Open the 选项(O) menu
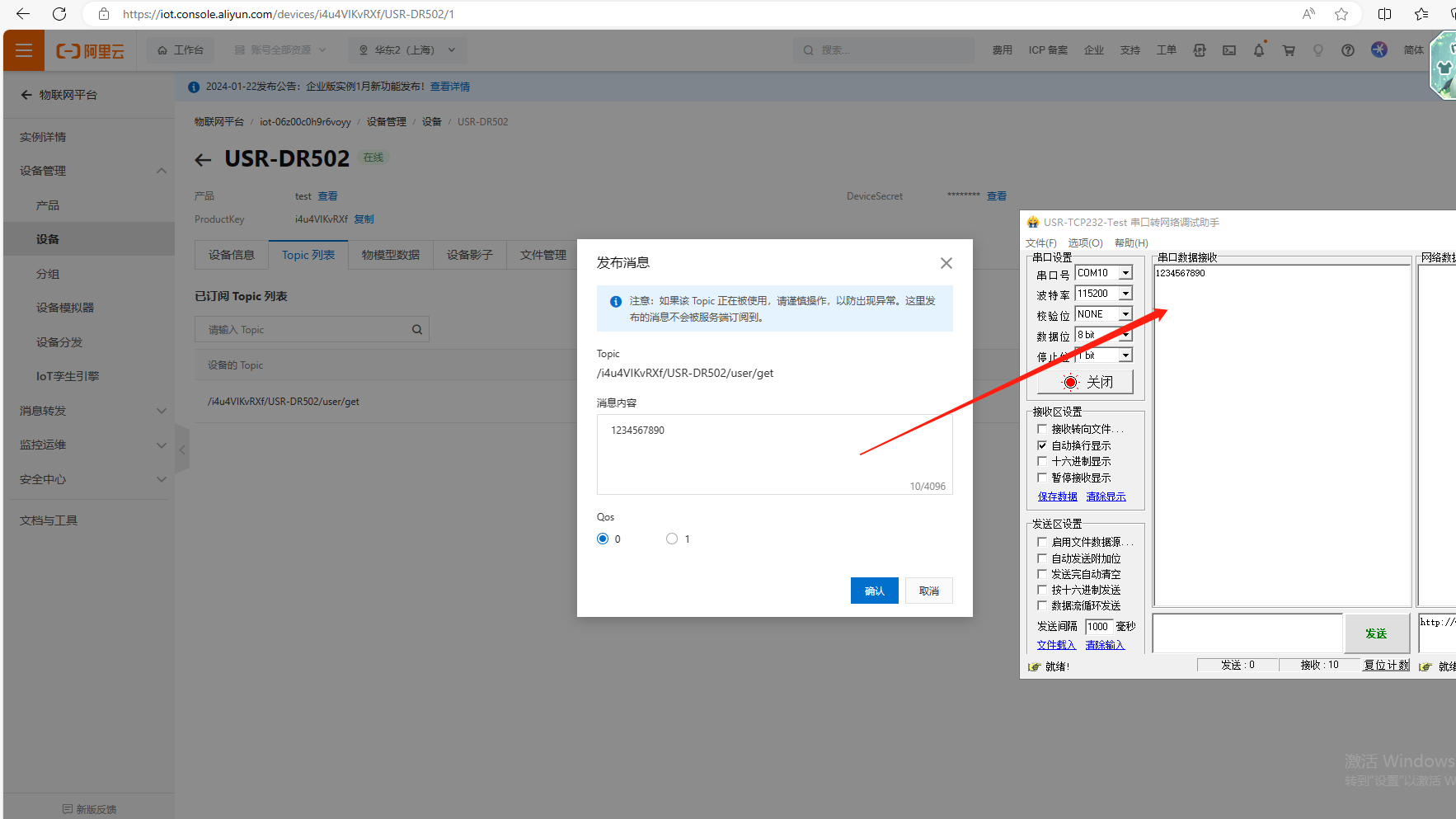 tap(1085, 242)
